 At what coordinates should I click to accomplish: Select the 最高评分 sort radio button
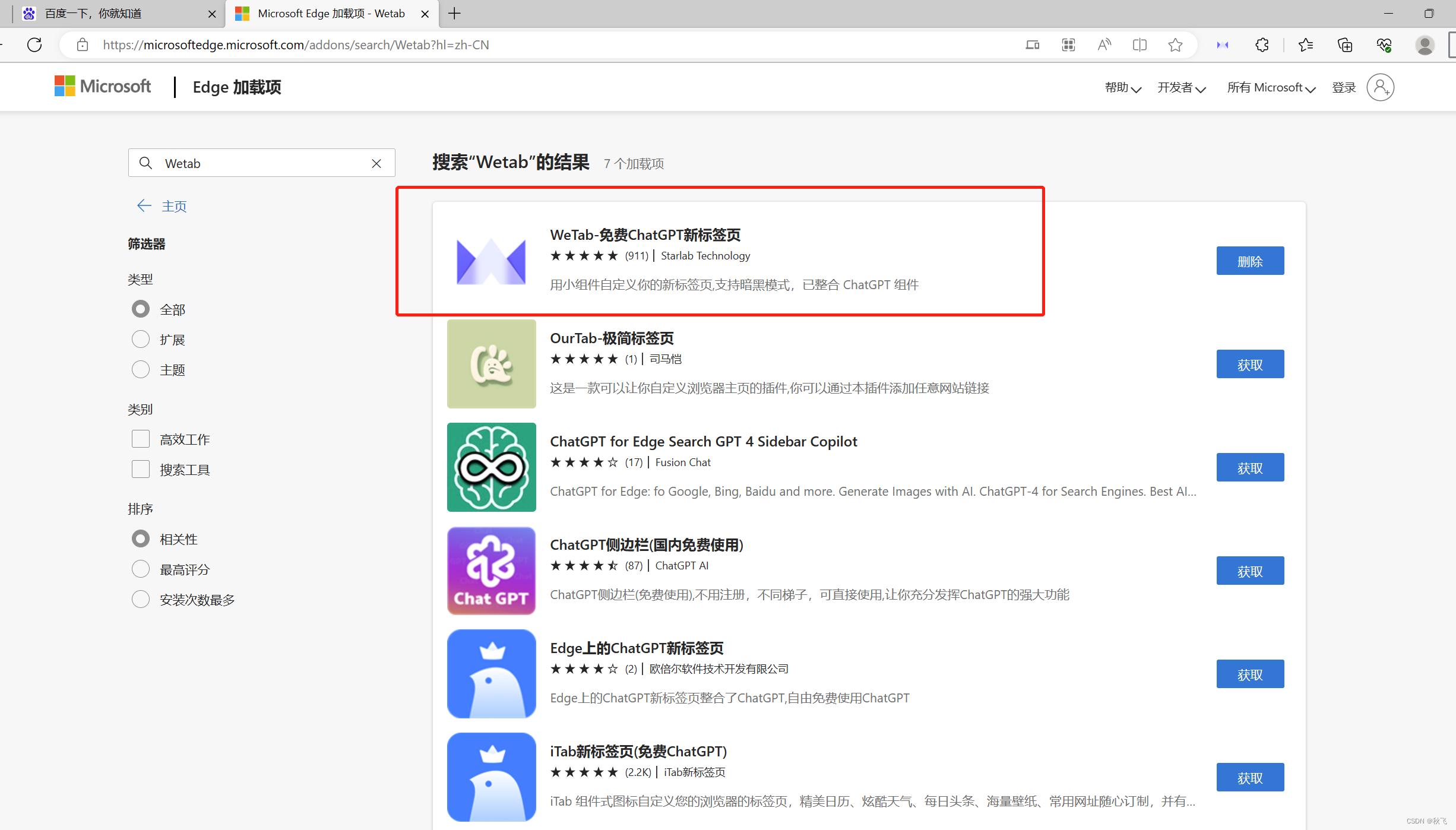pos(141,569)
